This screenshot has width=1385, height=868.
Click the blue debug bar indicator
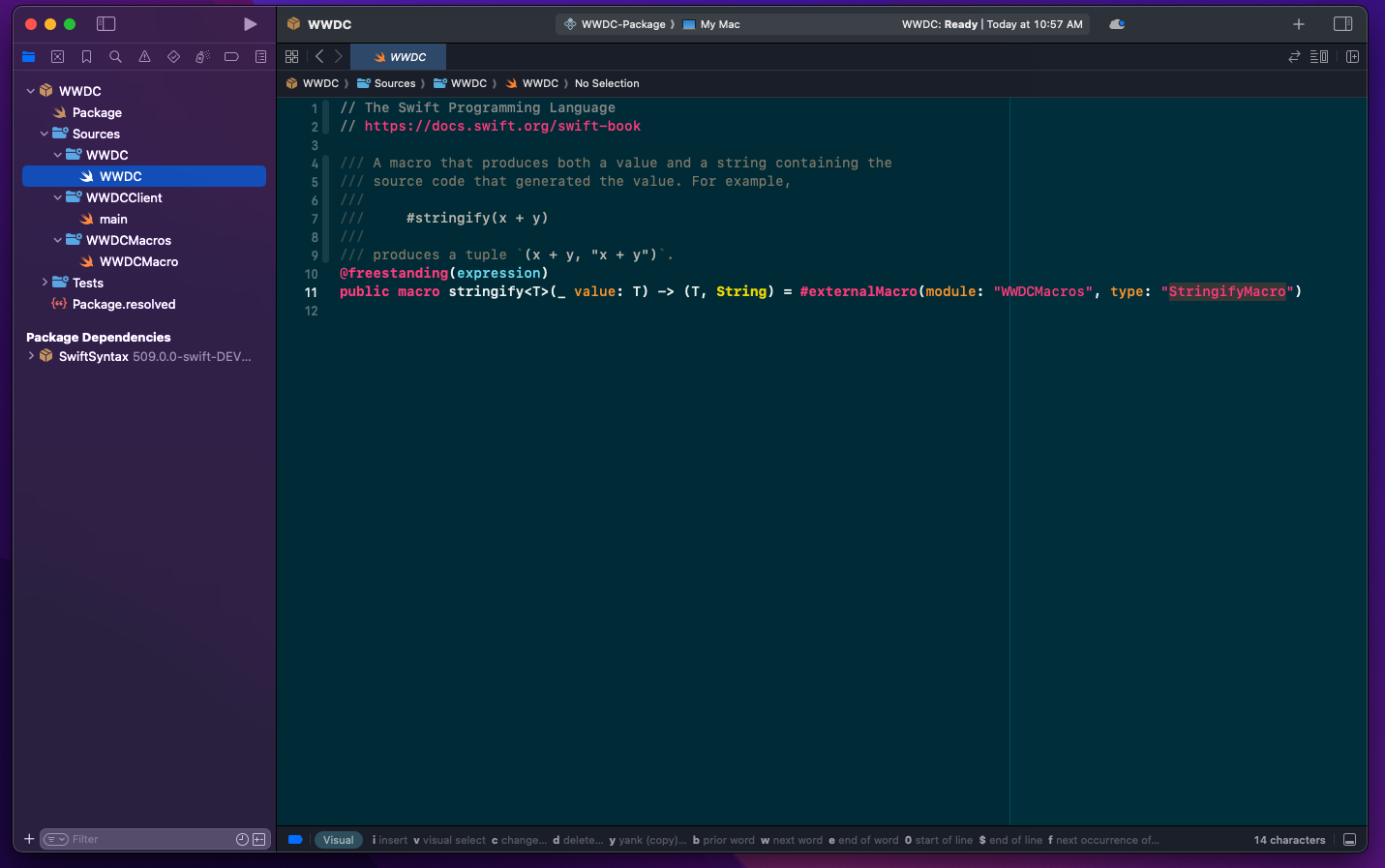[295, 840]
